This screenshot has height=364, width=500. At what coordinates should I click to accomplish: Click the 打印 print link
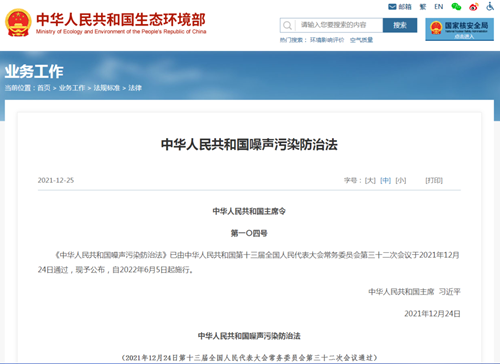tap(434, 180)
